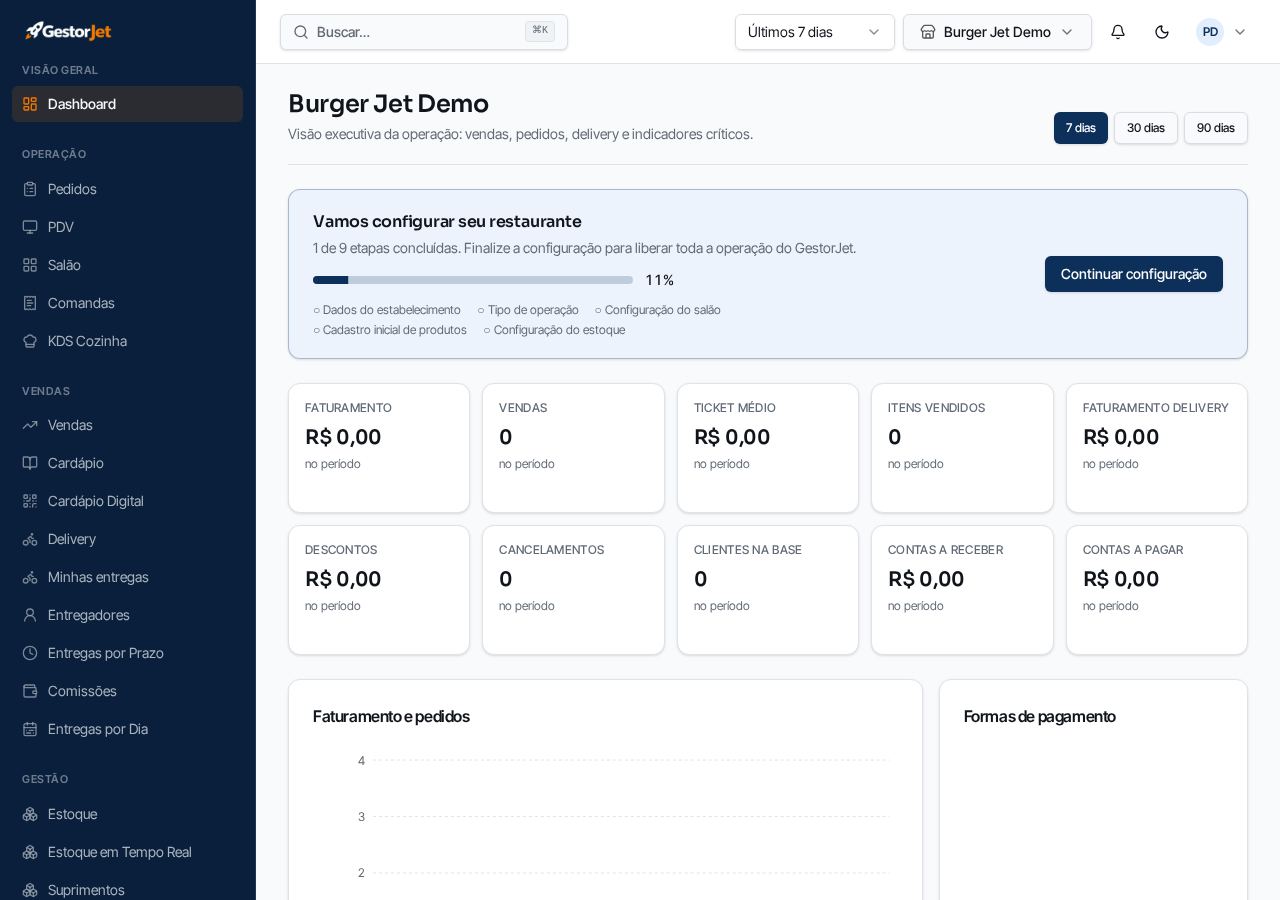
Task: Select the 7 dias period button
Action: (1081, 128)
